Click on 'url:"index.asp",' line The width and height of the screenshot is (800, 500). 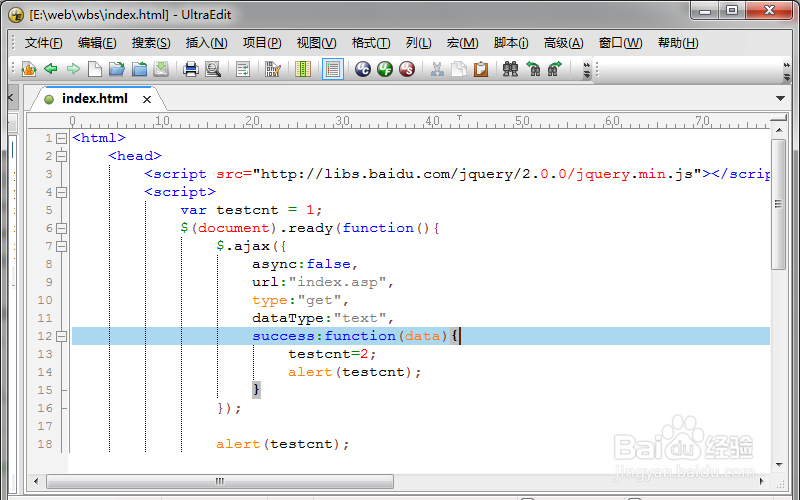tap(323, 282)
